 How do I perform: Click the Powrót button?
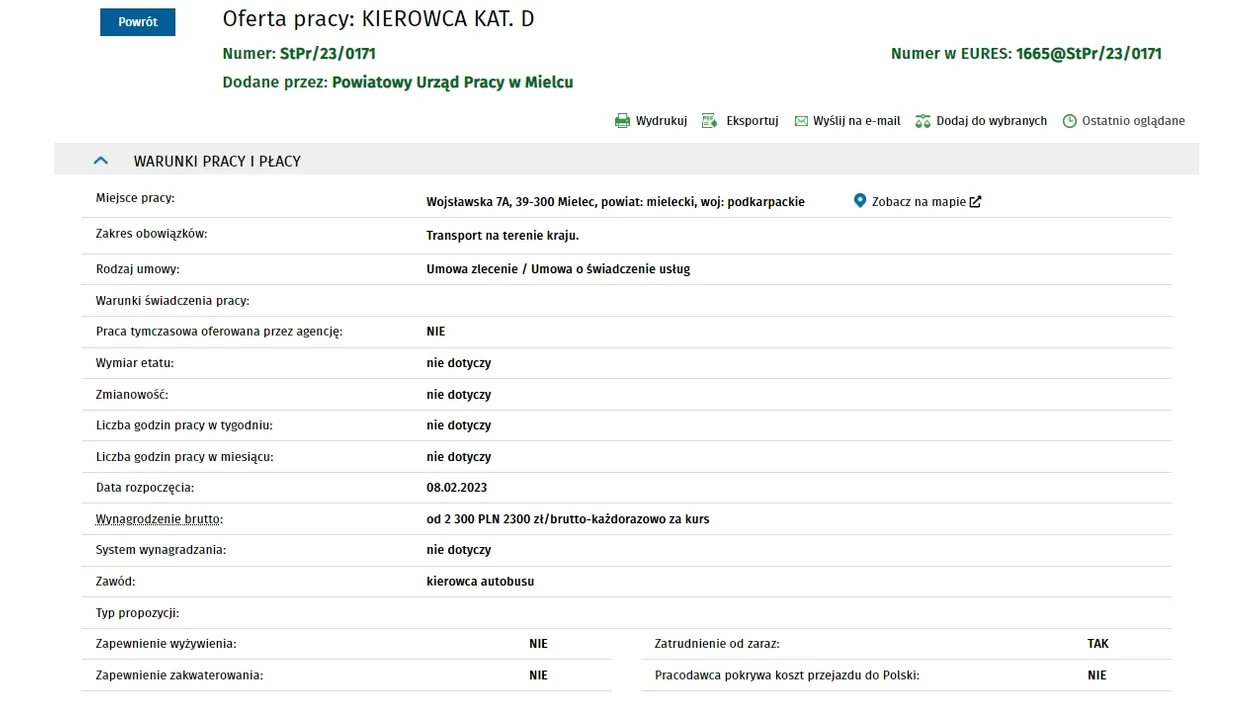click(137, 22)
